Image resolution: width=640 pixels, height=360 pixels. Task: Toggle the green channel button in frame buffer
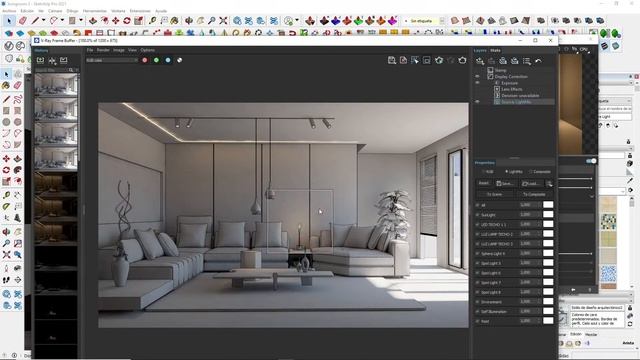point(156,60)
